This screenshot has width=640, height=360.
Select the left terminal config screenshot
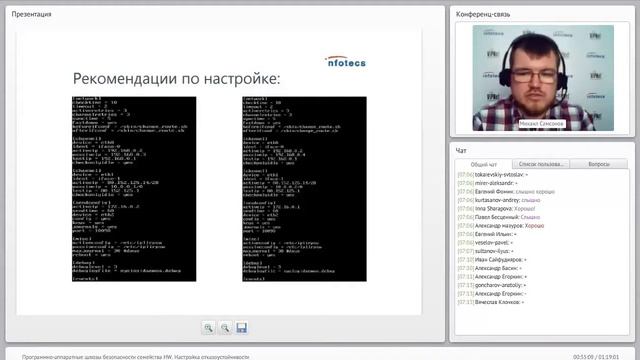pyautogui.click(x=134, y=189)
